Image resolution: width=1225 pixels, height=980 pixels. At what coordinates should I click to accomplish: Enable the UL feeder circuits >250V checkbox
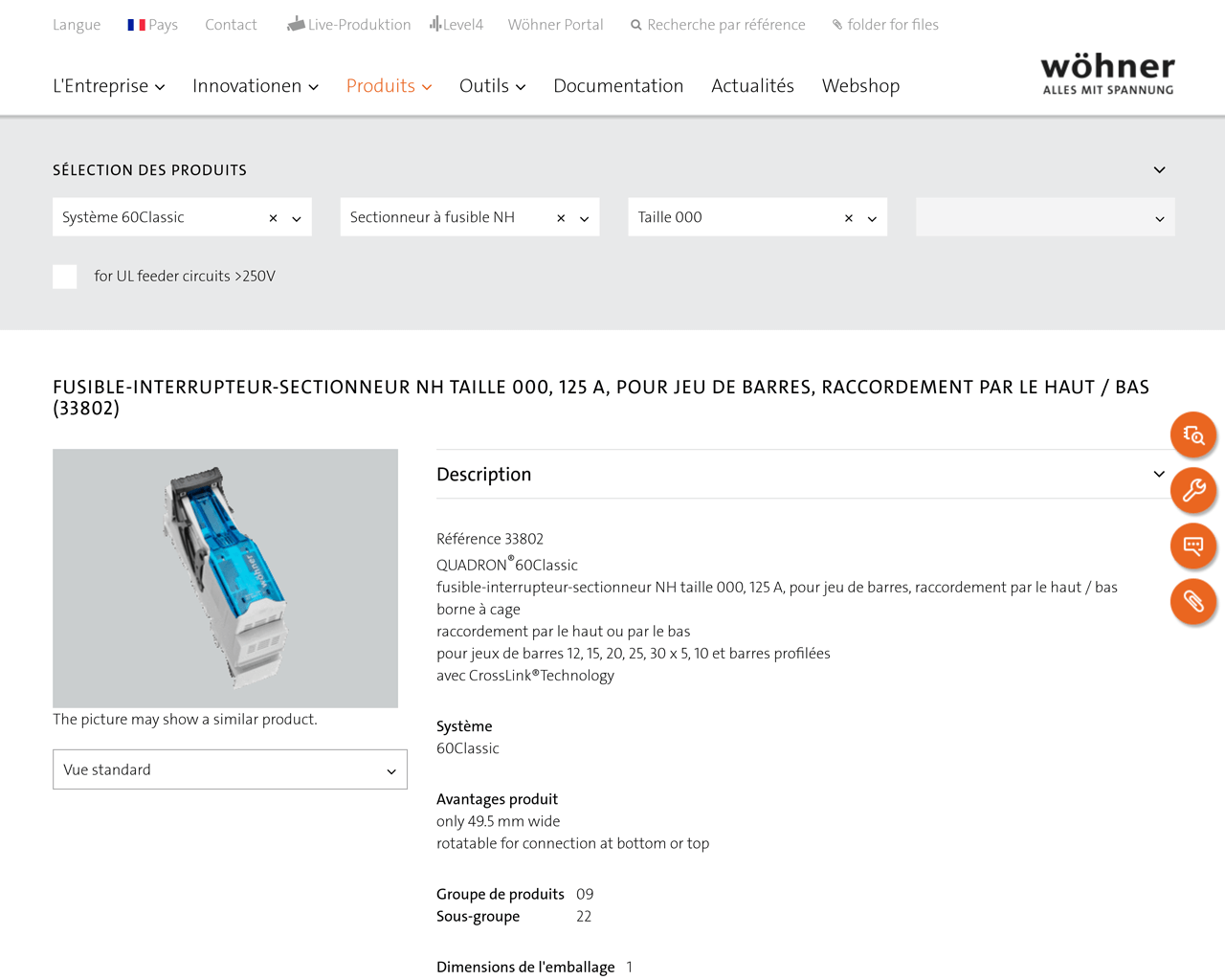[x=65, y=277]
